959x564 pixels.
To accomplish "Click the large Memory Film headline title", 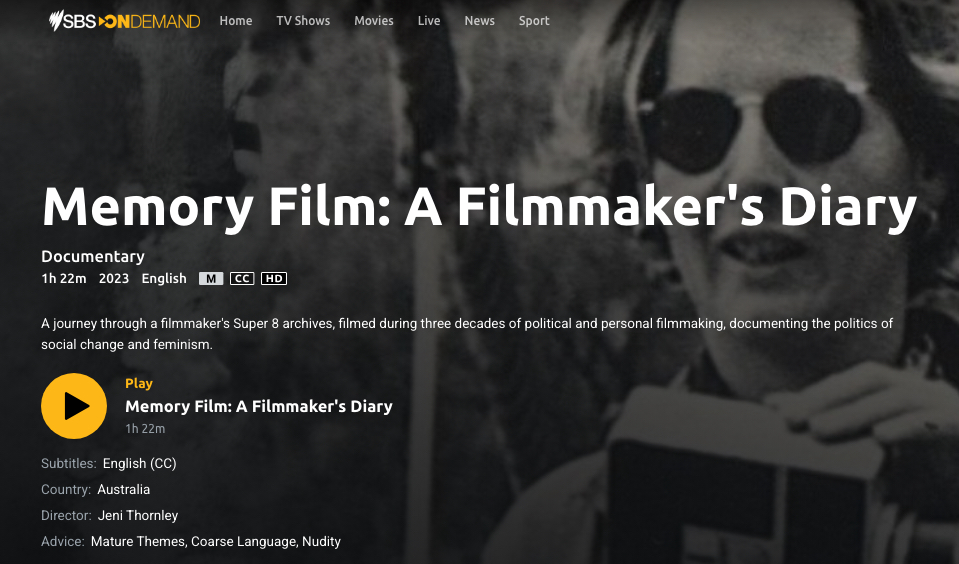I will (479, 208).
